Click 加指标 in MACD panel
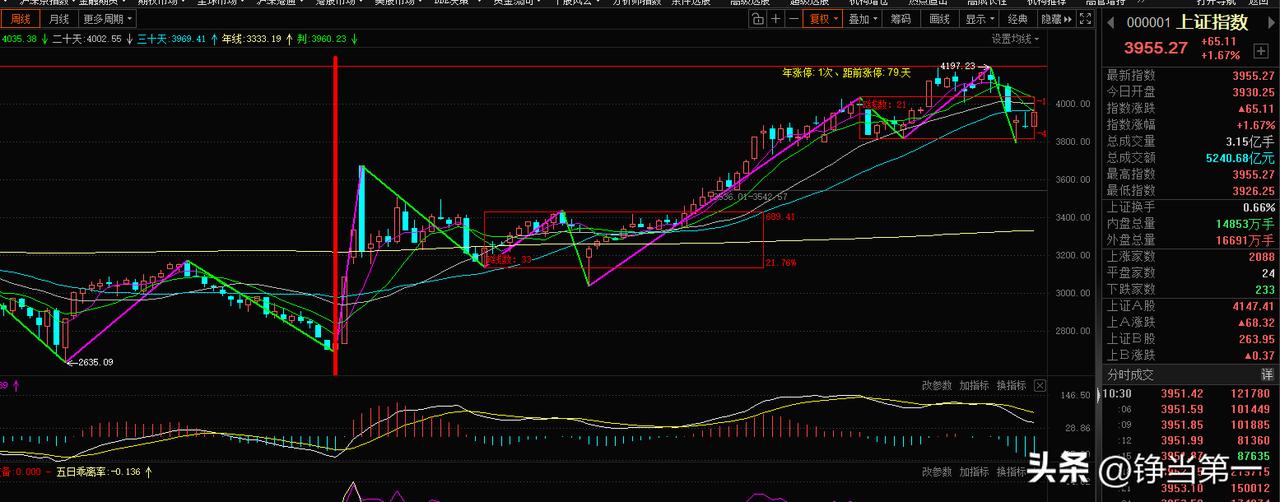Screen dimensions: 1280x502 point(974,385)
